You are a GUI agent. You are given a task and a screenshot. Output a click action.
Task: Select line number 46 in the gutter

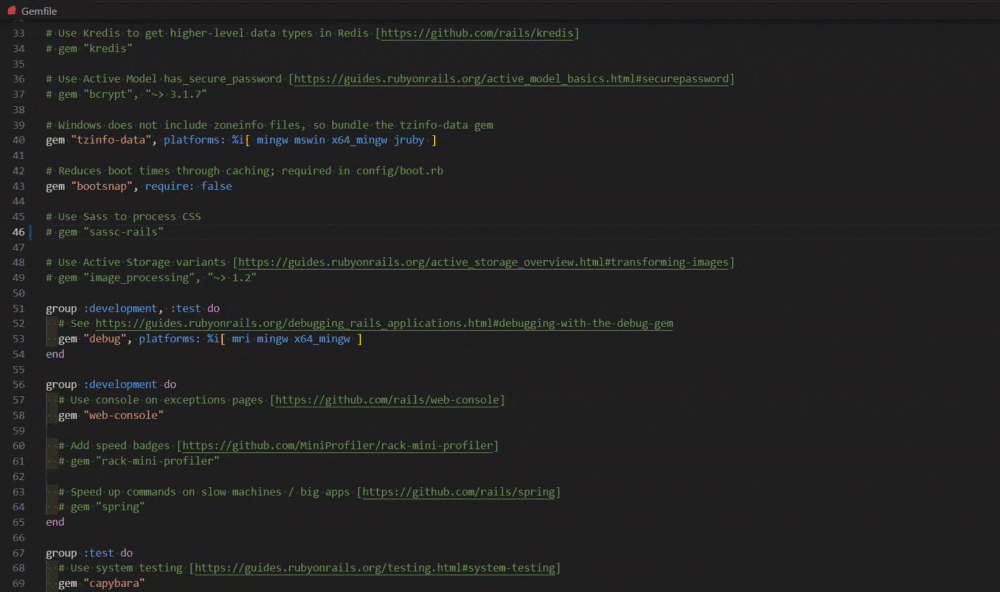18,231
